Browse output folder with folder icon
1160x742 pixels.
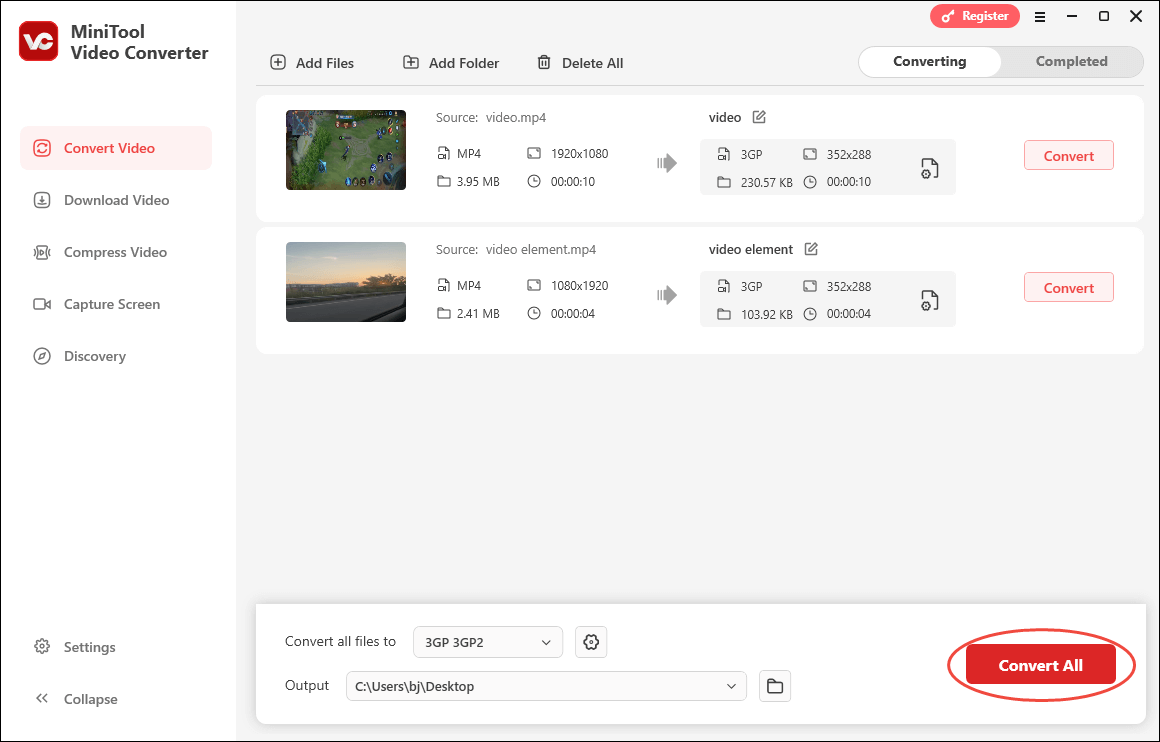click(775, 686)
